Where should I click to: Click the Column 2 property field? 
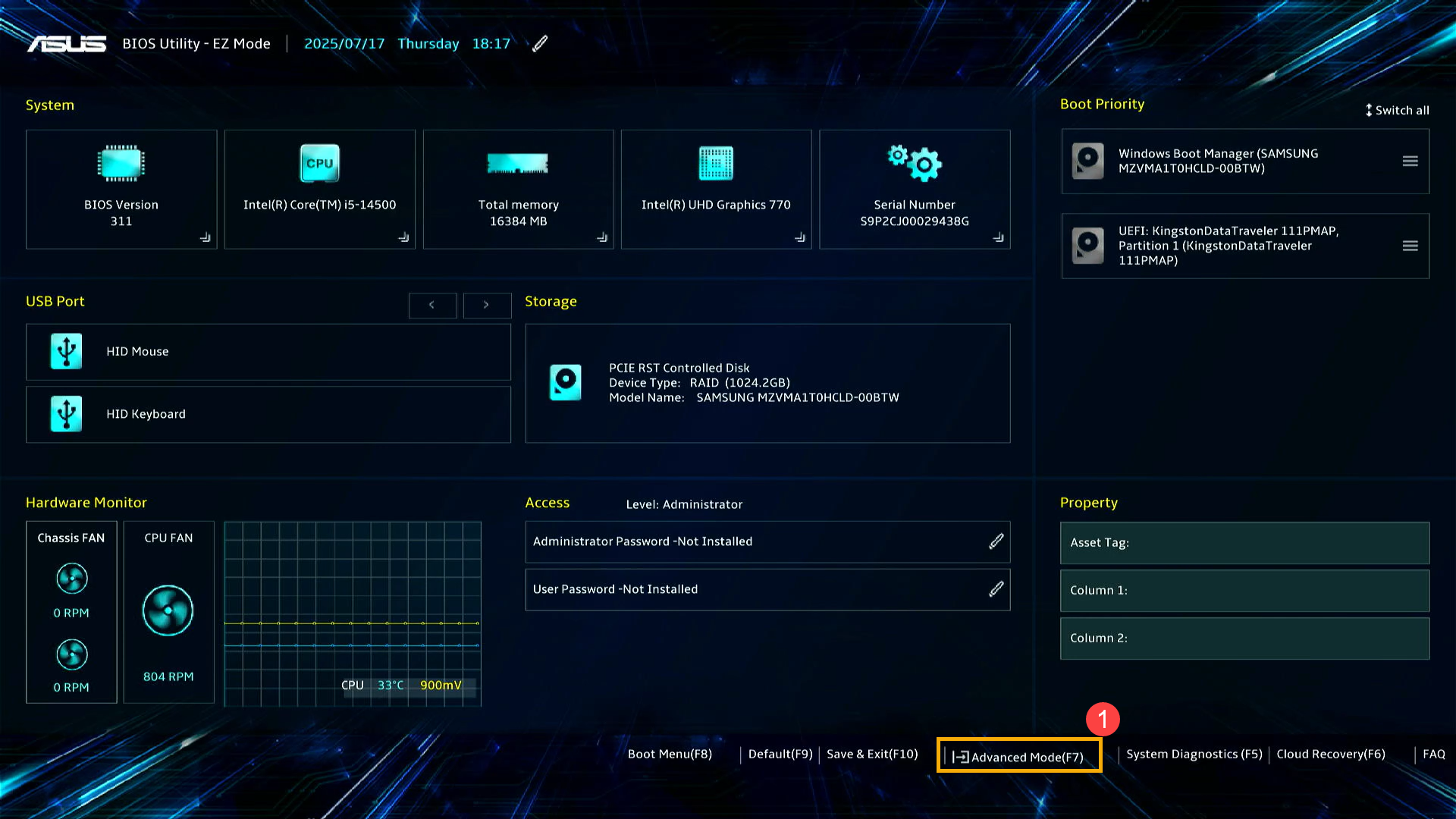(1244, 639)
